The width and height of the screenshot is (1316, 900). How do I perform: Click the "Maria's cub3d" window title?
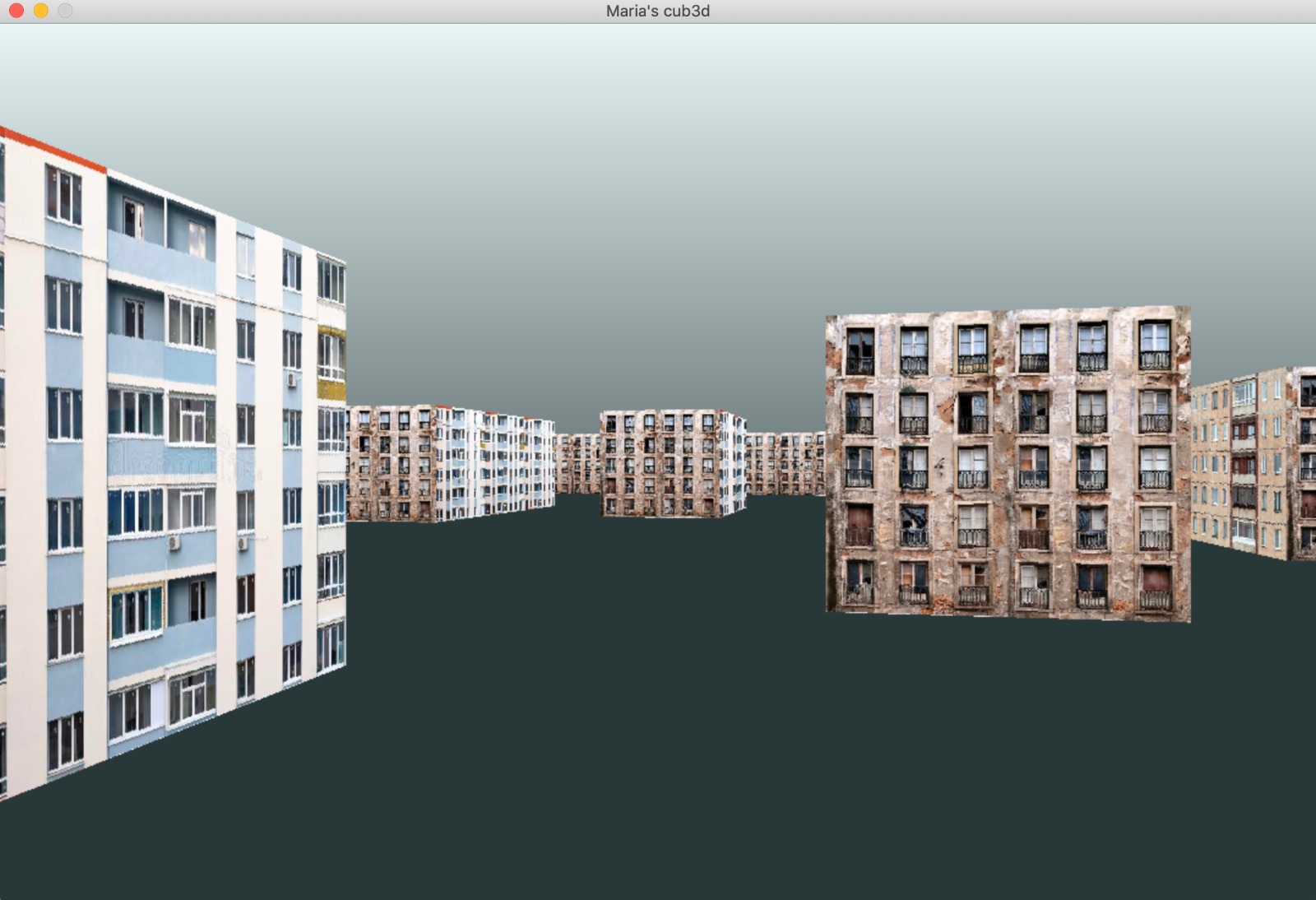(657, 11)
